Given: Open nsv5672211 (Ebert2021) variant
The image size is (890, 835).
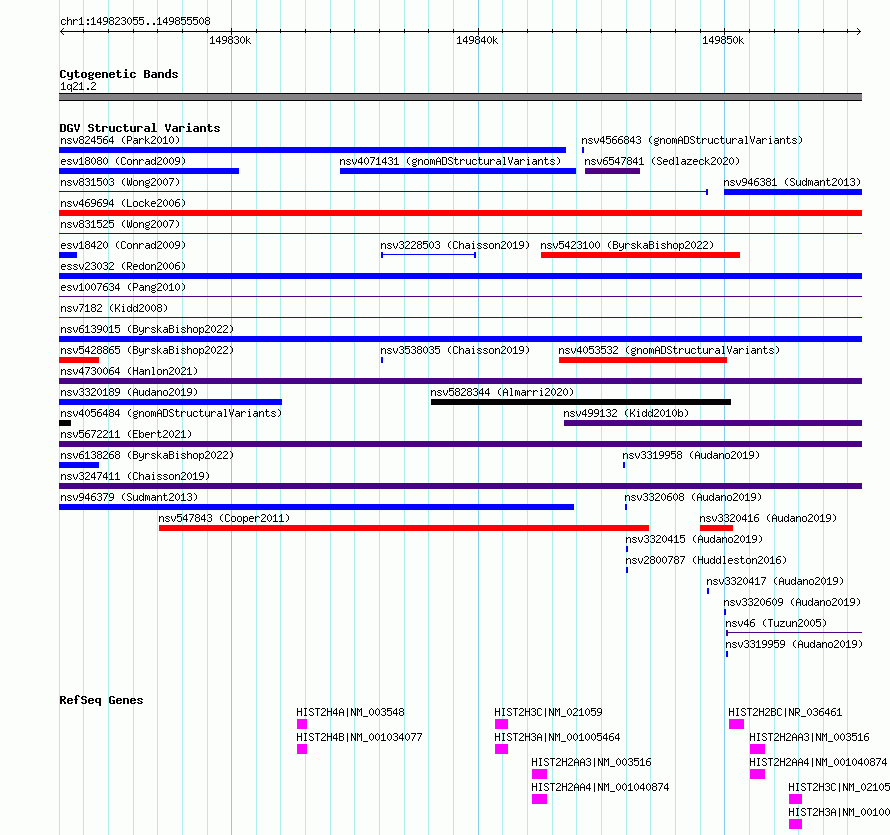Looking at the screenshot, I should point(126,434).
